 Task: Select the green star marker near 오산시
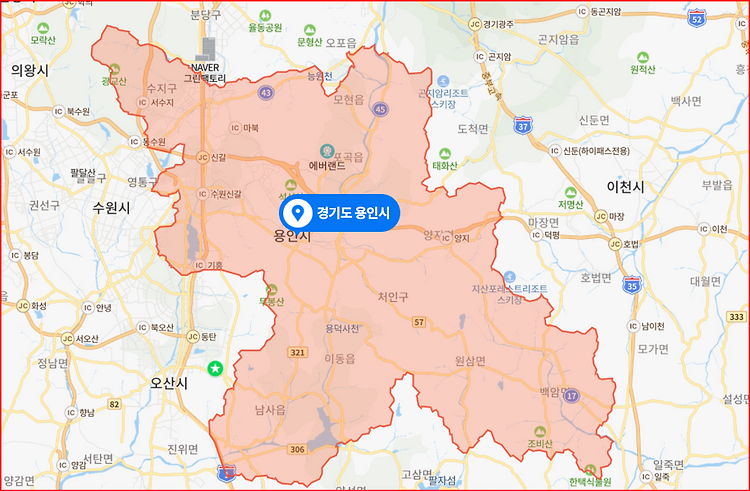click(215, 368)
